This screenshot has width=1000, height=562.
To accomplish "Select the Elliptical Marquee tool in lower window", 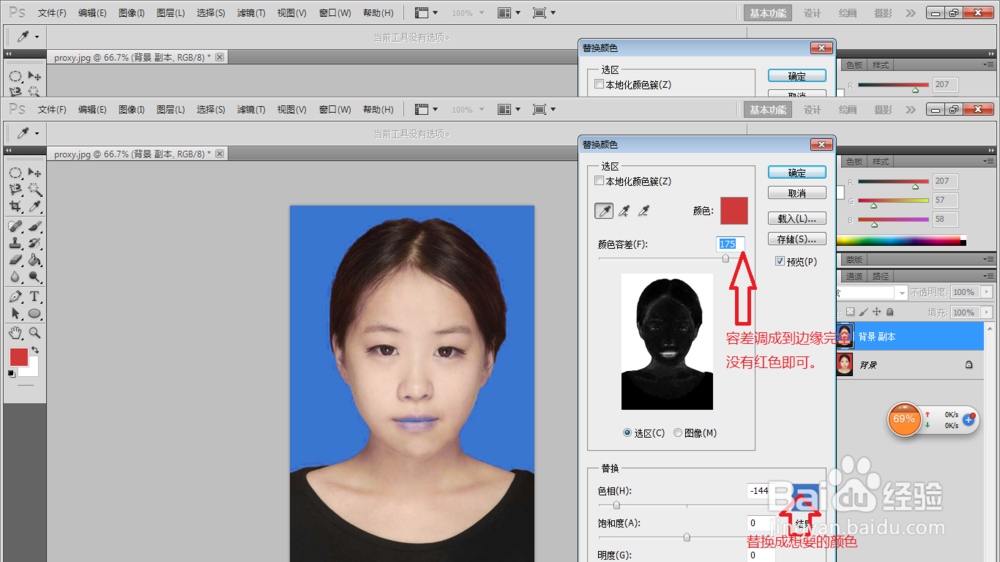I will click(15, 173).
